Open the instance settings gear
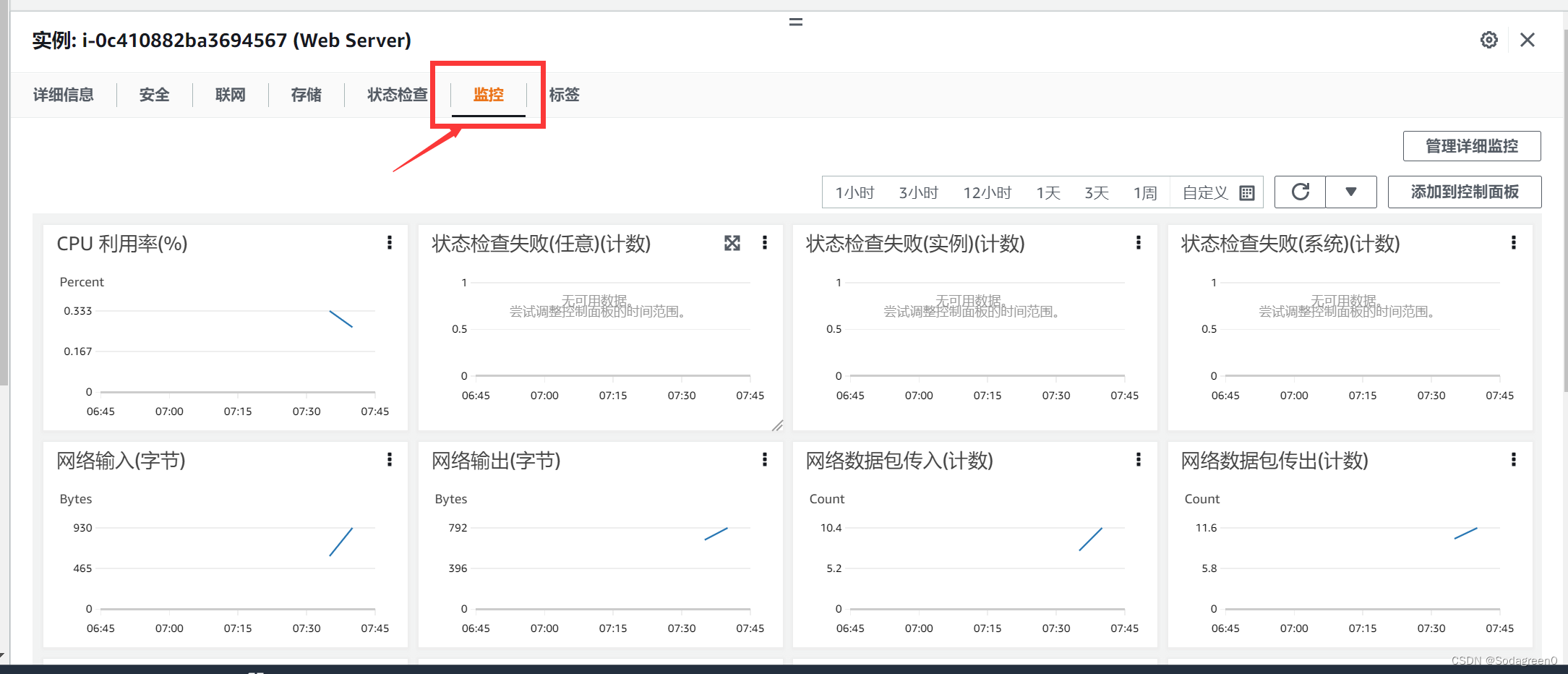Image resolution: width=1568 pixels, height=674 pixels. 1488,40
